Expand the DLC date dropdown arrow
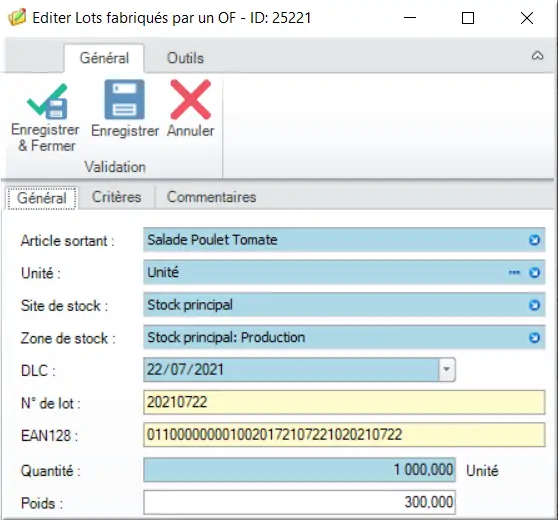This screenshot has height=520, width=558. pos(447,370)
